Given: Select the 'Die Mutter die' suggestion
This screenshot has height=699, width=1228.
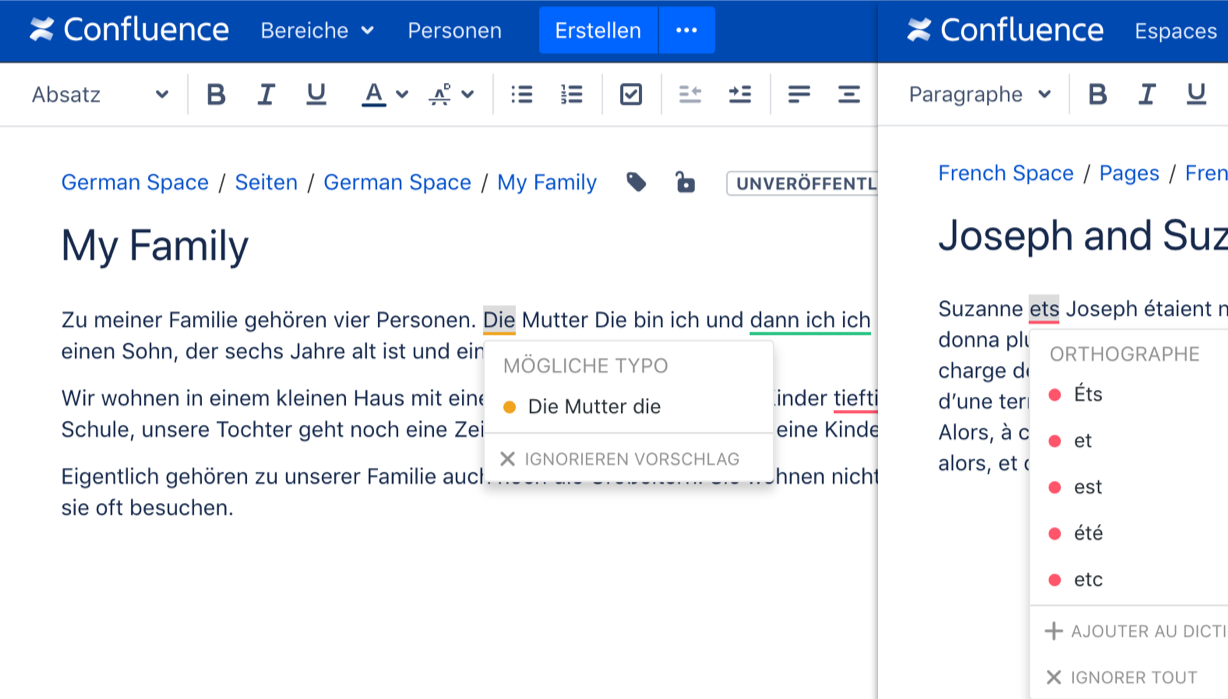Looking at the screenshot, I should [x=594, y=407].
